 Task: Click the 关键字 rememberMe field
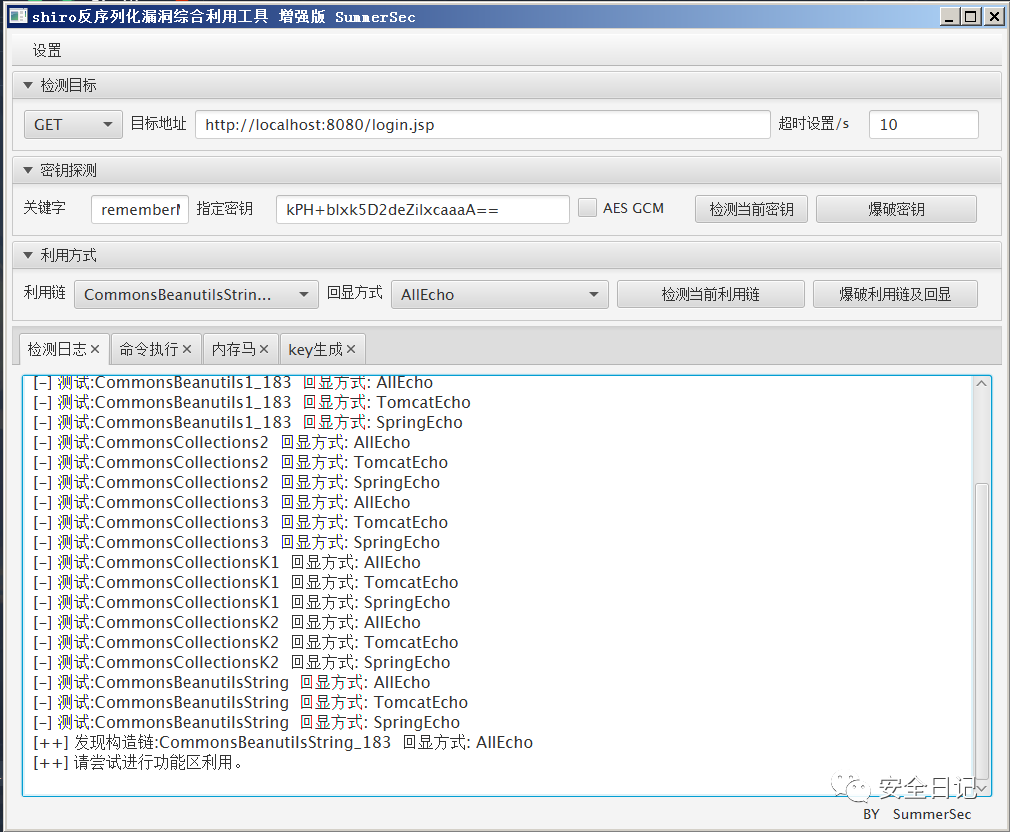pos(140,209)
